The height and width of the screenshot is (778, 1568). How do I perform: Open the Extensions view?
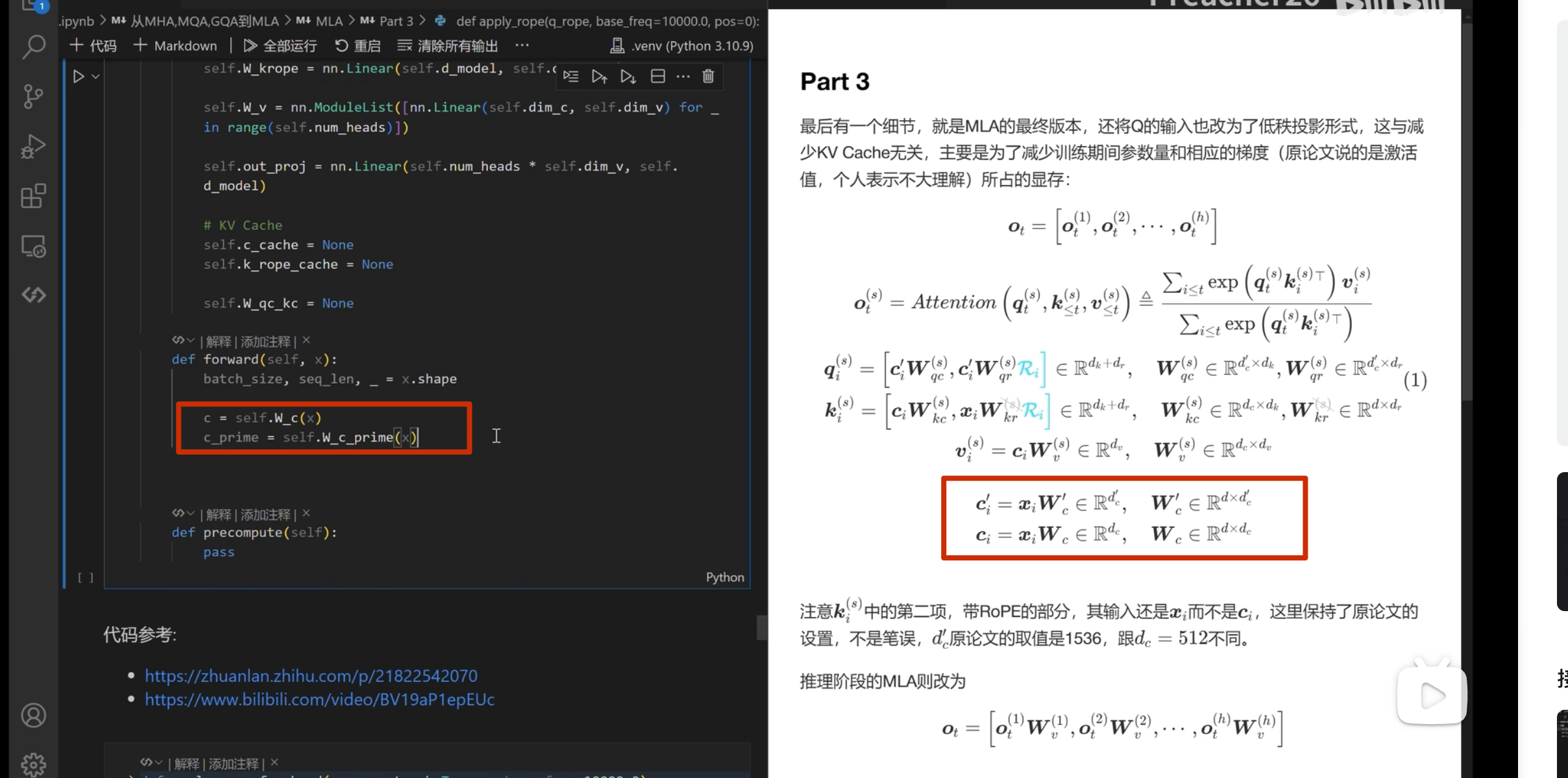[x=33, y=195]
